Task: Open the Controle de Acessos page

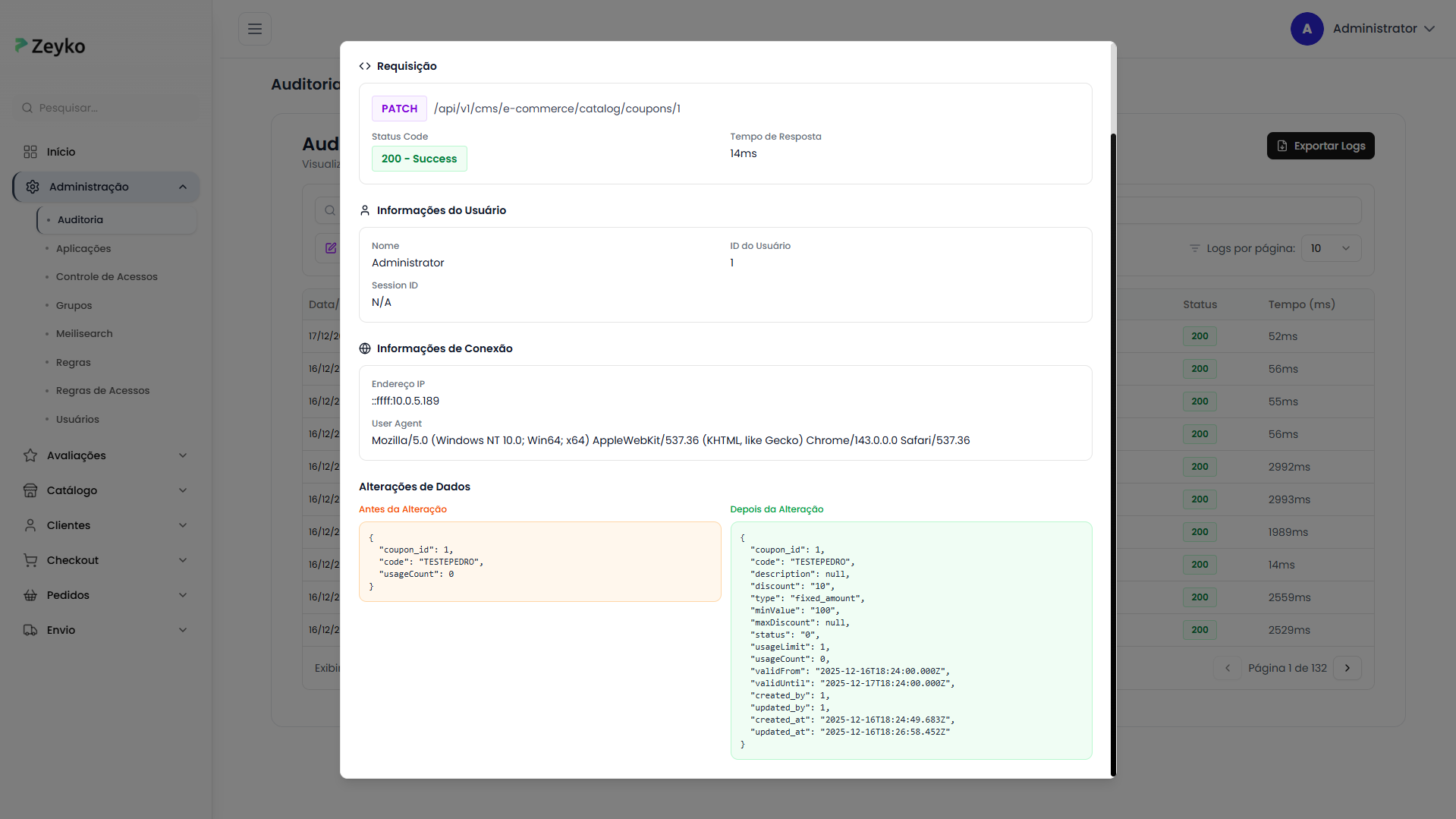Action: point(107,277)
